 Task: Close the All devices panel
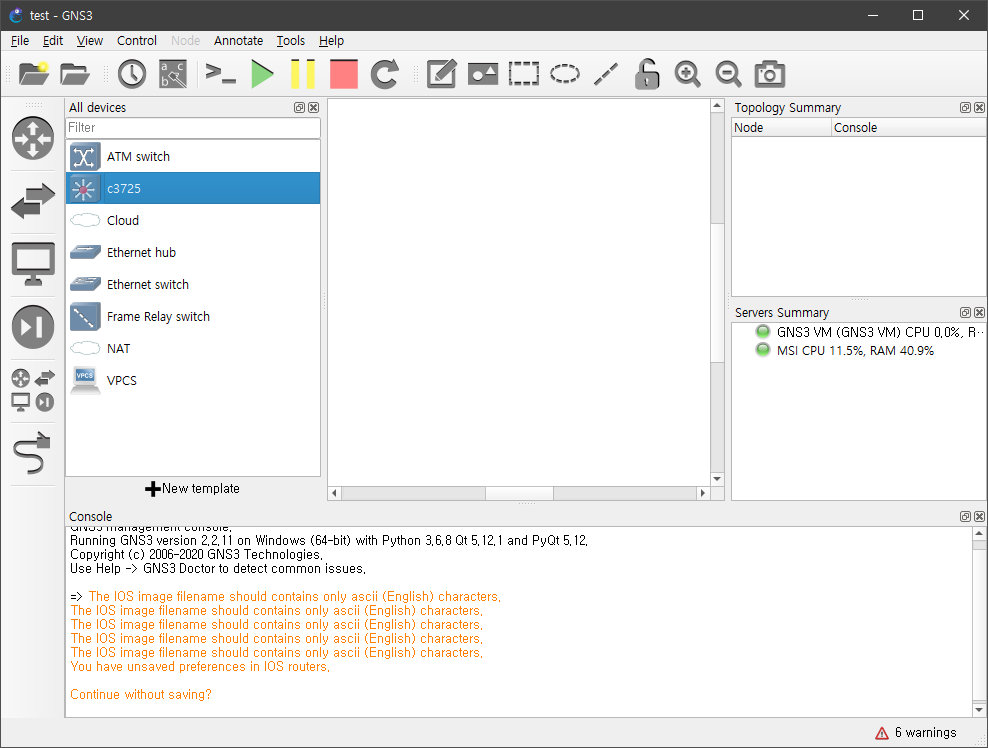coord(313,108)
